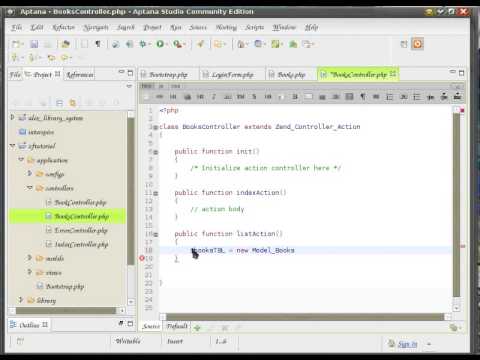Collapse the zftutorial project node
Screen dimensions: 480x360
(x=12, y=146)
